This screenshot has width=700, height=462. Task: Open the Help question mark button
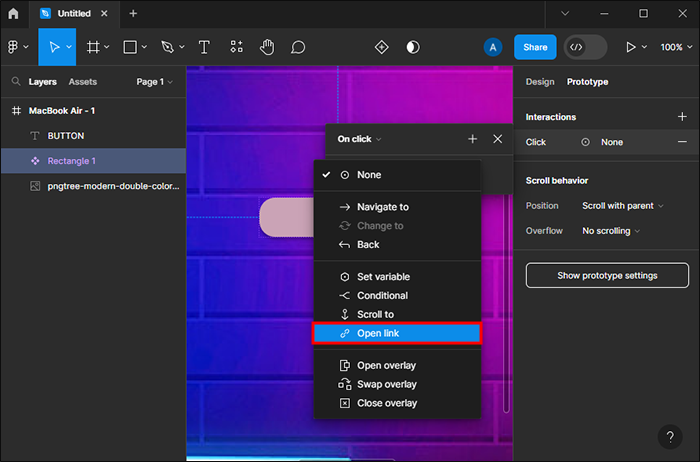[671, 437]
